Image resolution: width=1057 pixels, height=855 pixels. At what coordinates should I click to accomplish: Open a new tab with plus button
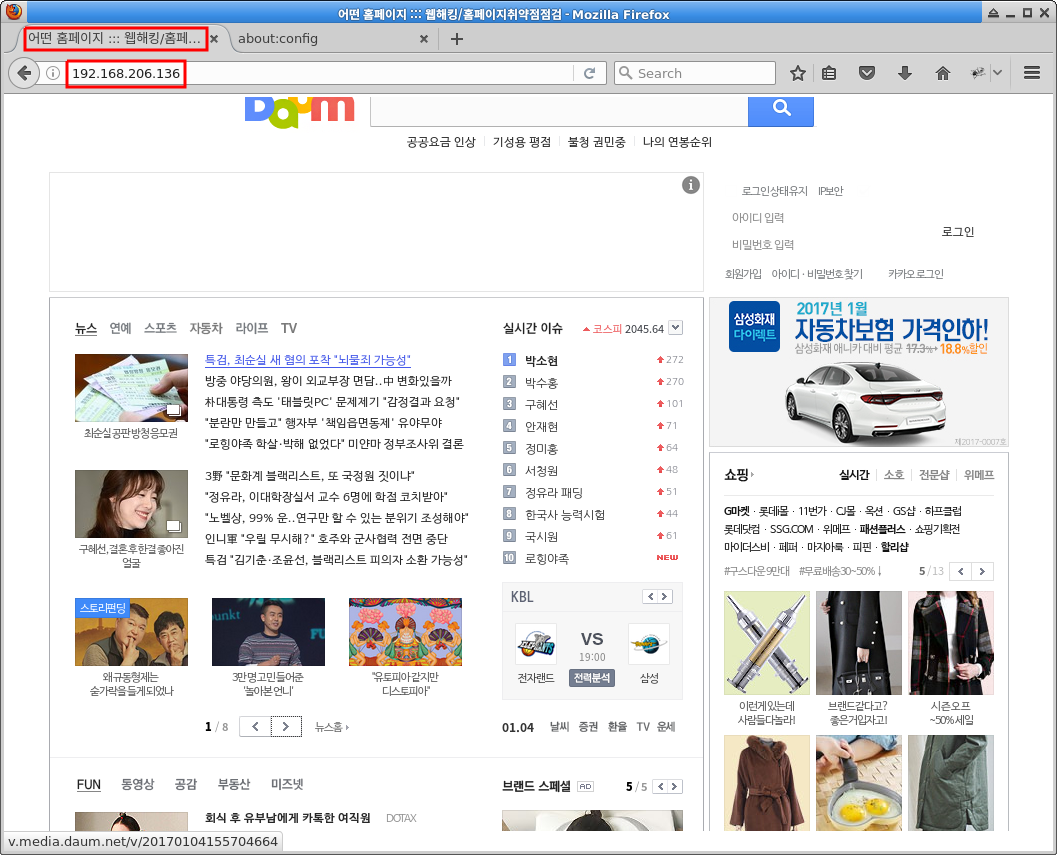click(456, 39)
